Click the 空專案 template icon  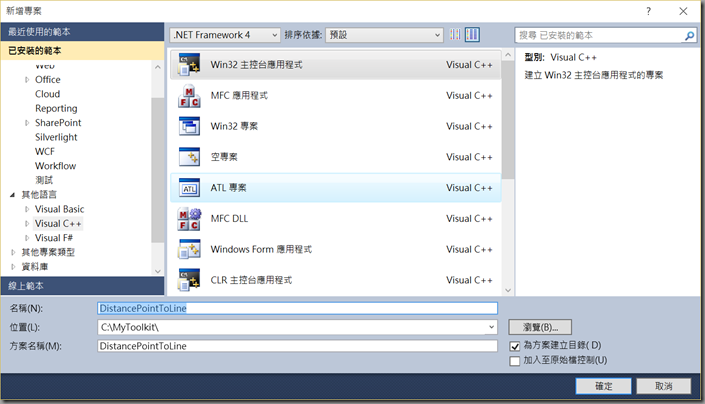189,157
